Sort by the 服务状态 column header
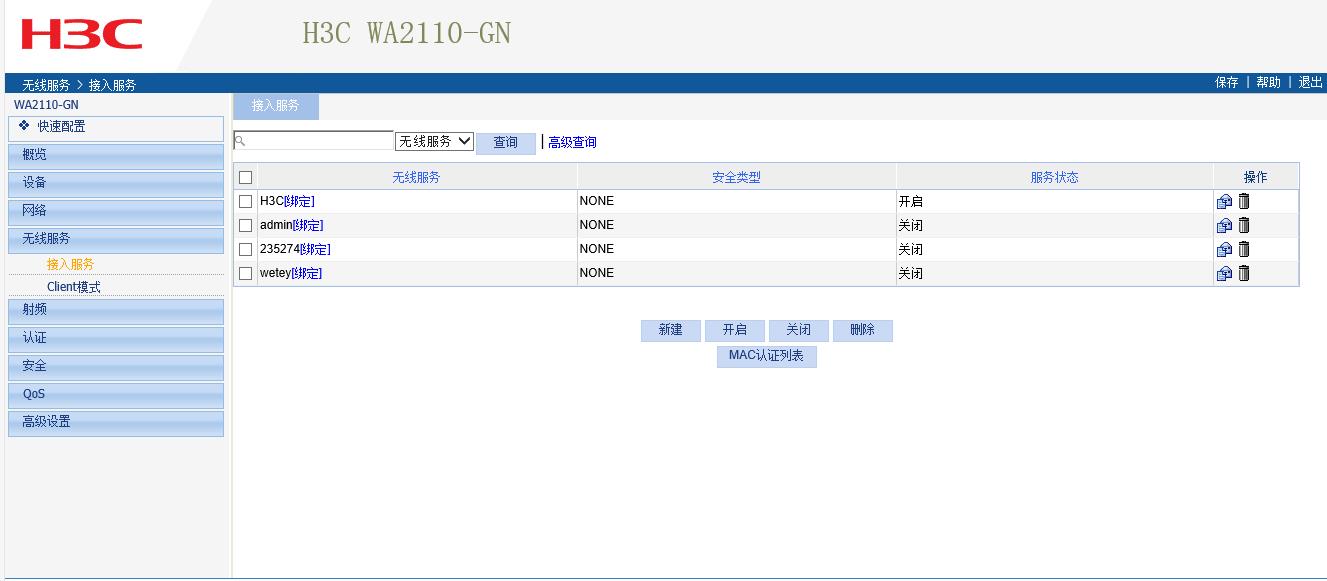Image resolution: width=1327 pixels, height=581 pixels. click(x=1055, y=177)
